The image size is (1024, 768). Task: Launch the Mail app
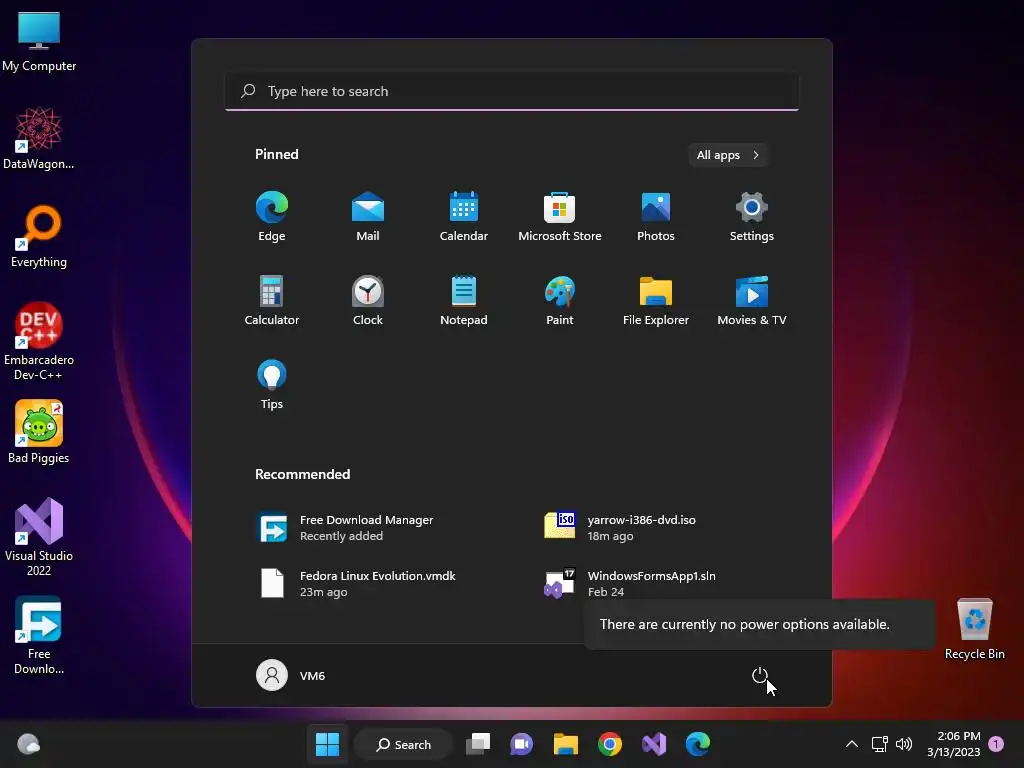tap(368, 216)
